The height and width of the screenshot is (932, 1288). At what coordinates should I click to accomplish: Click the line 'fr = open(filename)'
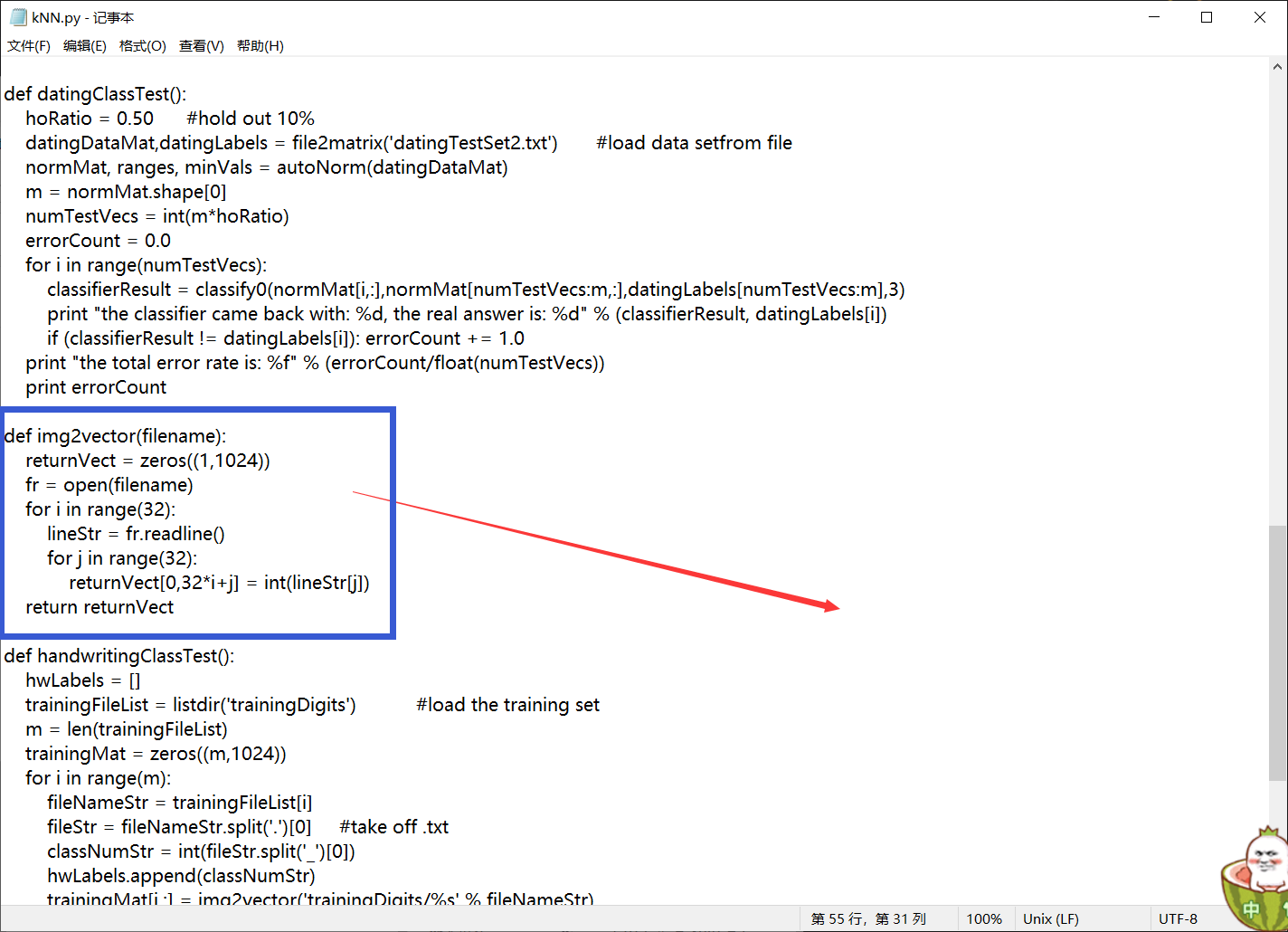pyautogui.click(x=109, y=485)
